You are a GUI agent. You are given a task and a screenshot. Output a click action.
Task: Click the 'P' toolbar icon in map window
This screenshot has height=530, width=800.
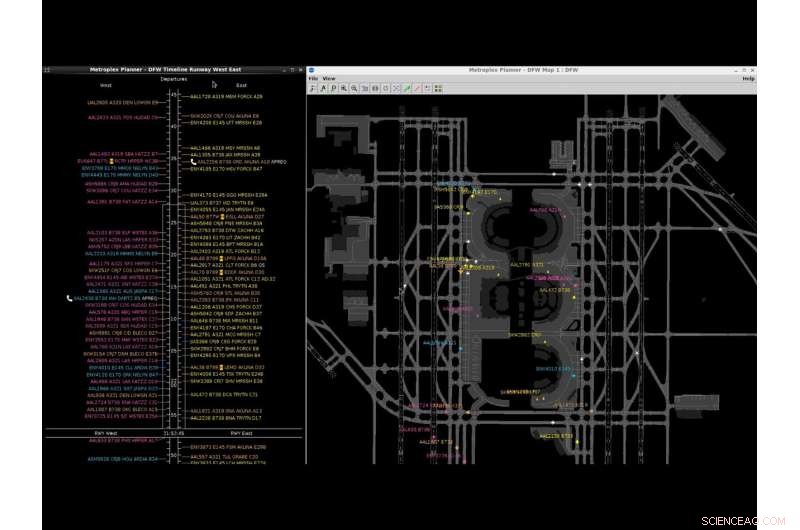pyautogui.click(x=333, y=88)
